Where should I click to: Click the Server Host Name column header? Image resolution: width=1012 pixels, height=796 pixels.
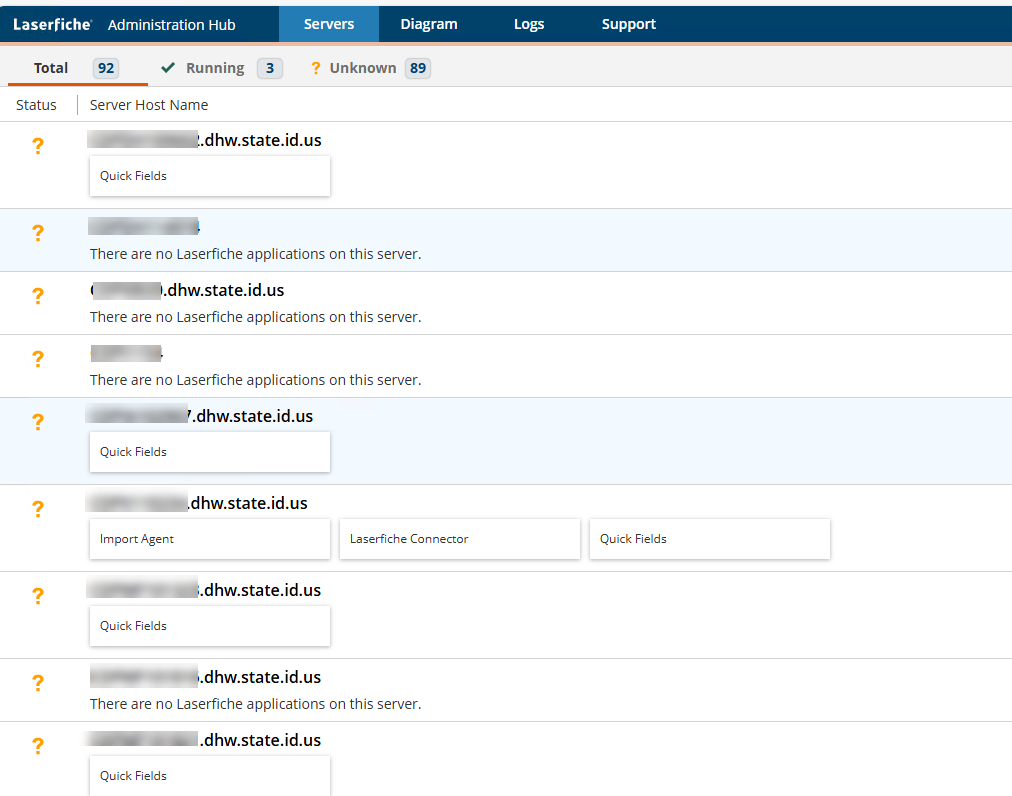[x=148, y=105]
